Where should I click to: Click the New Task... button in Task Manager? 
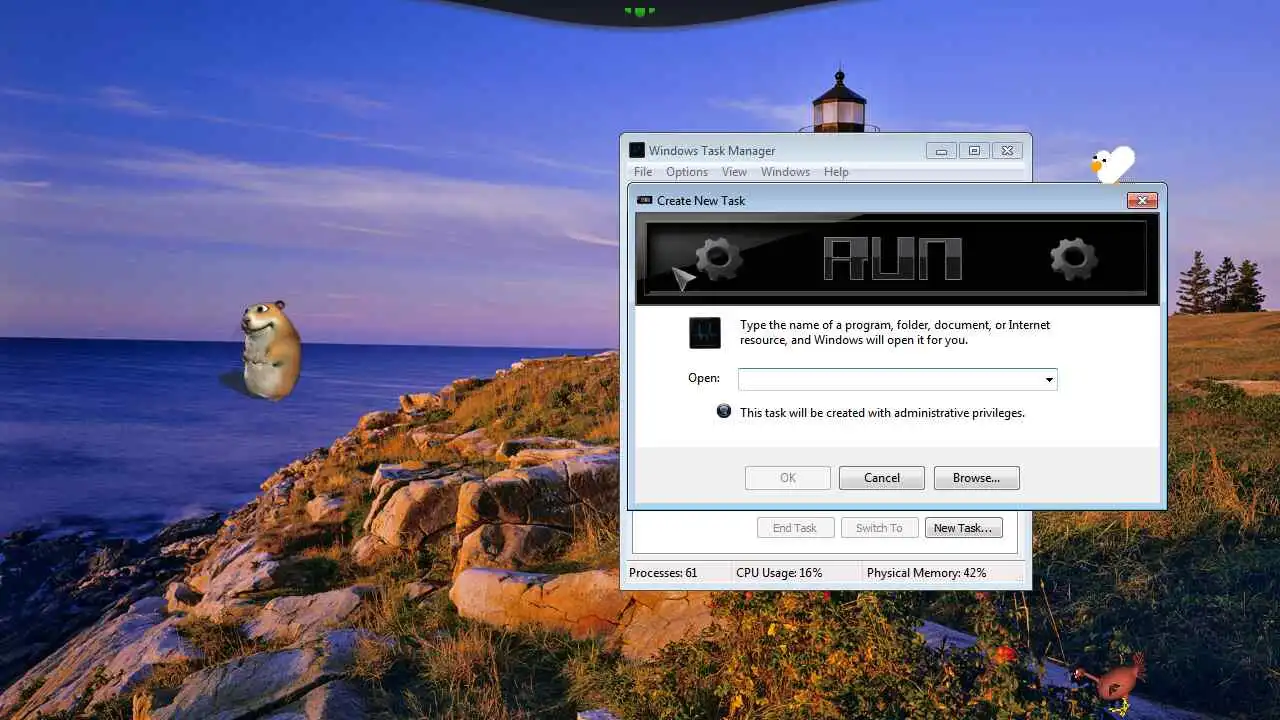962,528
